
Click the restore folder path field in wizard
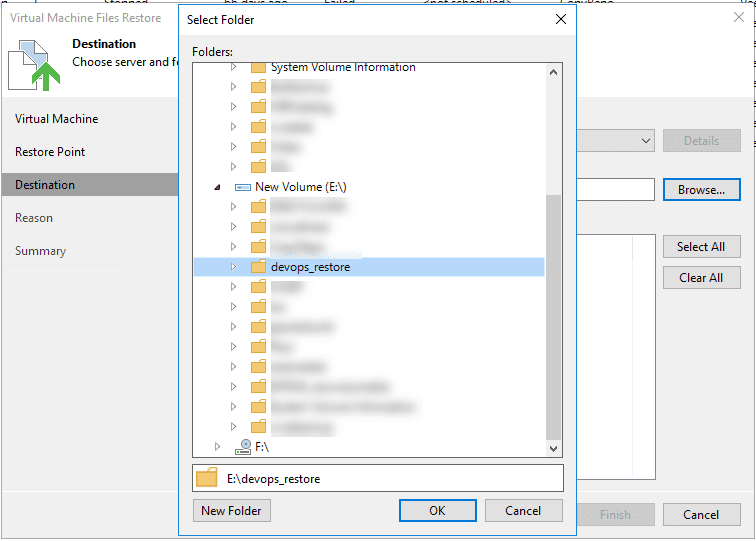616,189
